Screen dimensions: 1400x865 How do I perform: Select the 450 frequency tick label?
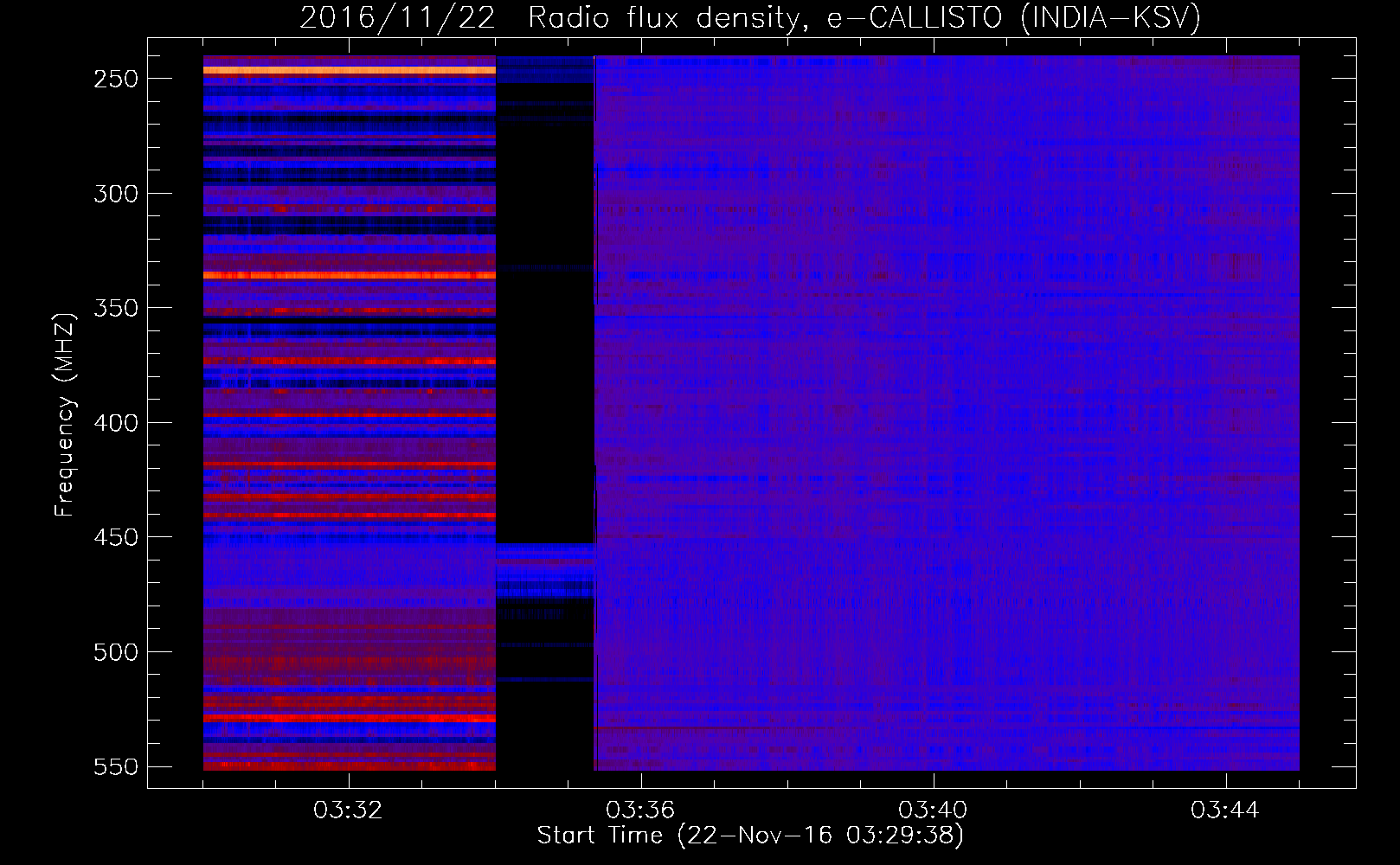click(x=116, y=537)
